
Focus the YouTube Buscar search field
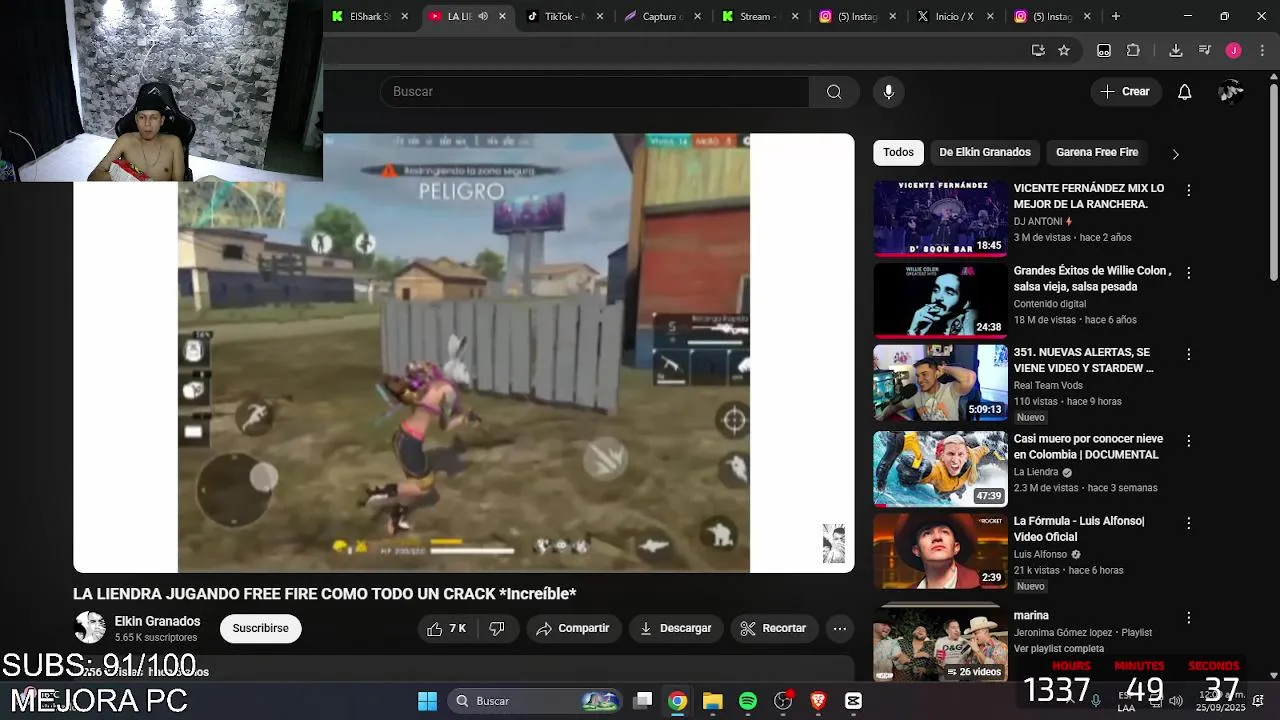(x=594, y=92)
